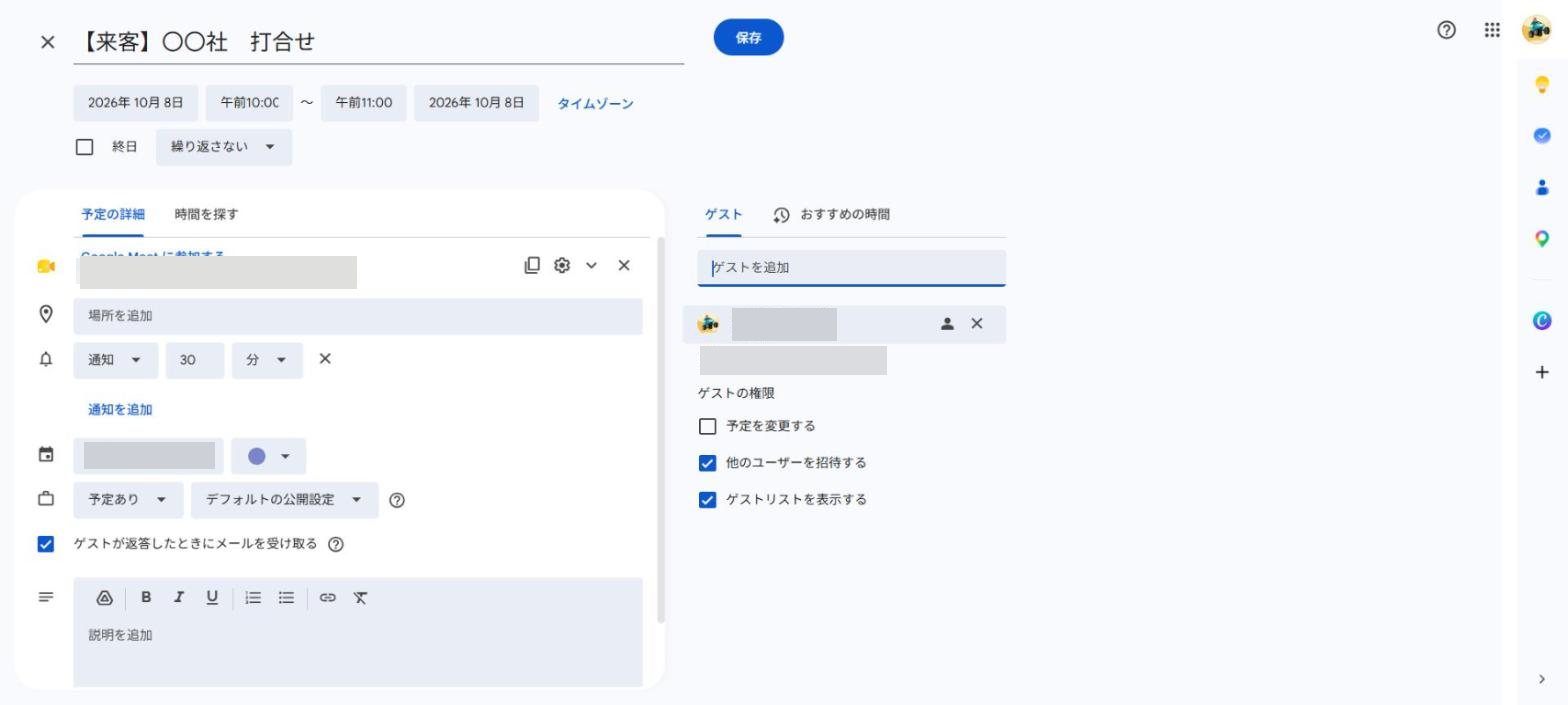1568x705 pixels.
Task: Open the start time 午前10:00 picker
Action: click(249, 103)
